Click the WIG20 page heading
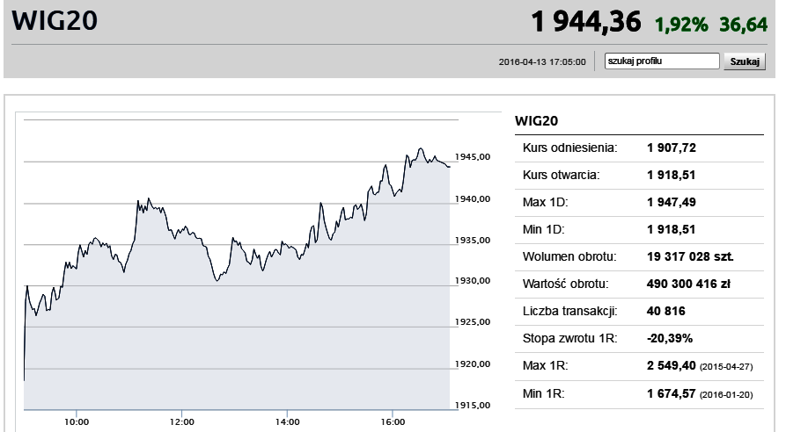786x432 pixels. point(54,21)
